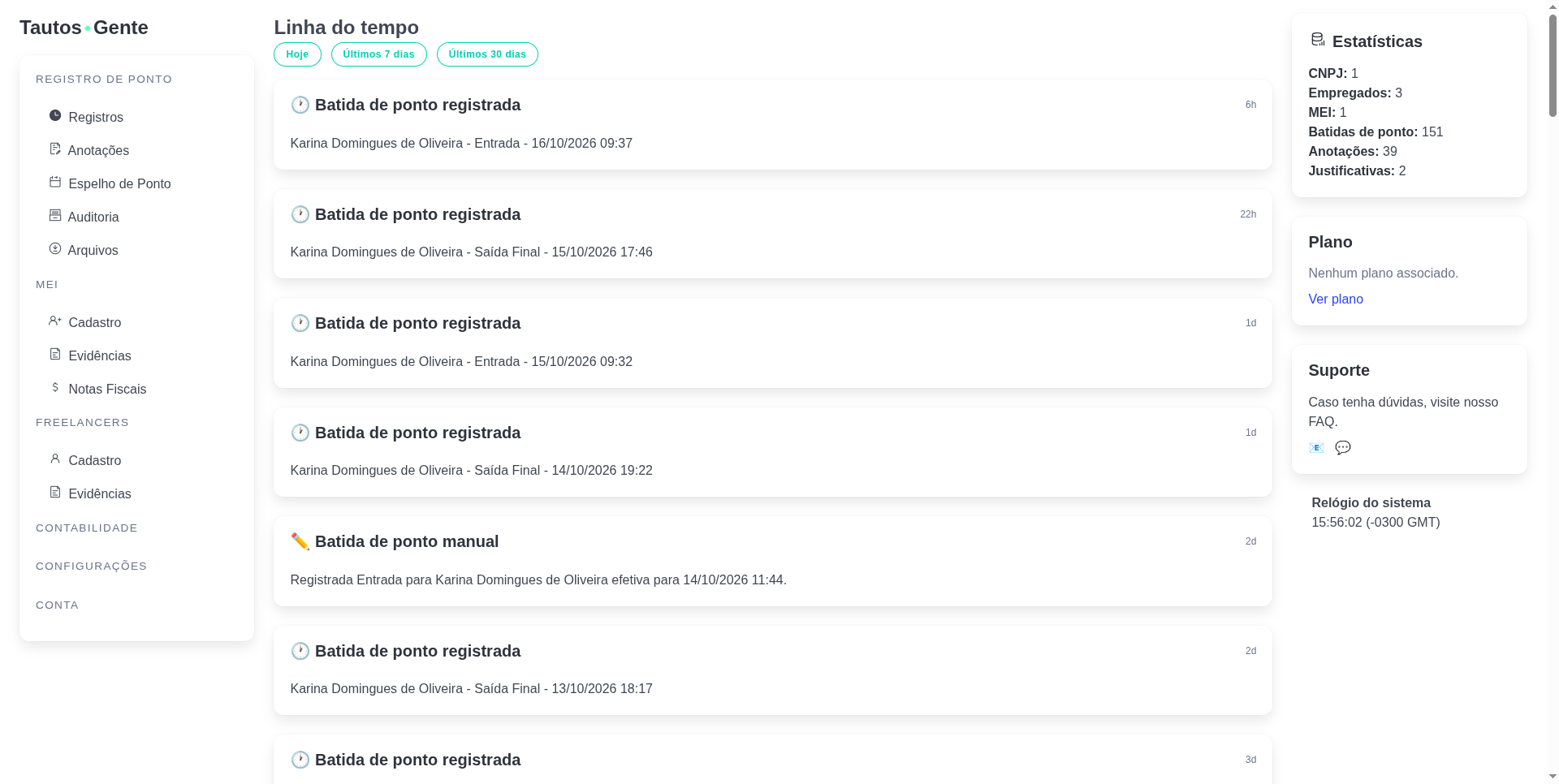
Task: Open the chat bubble support icon
Action: coord(1343,448)
